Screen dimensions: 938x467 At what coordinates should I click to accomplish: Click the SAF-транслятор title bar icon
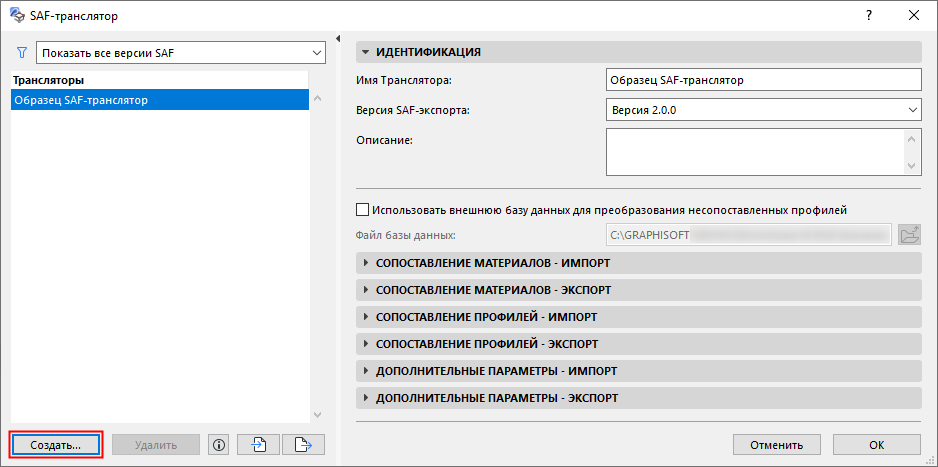click(16, 15)
